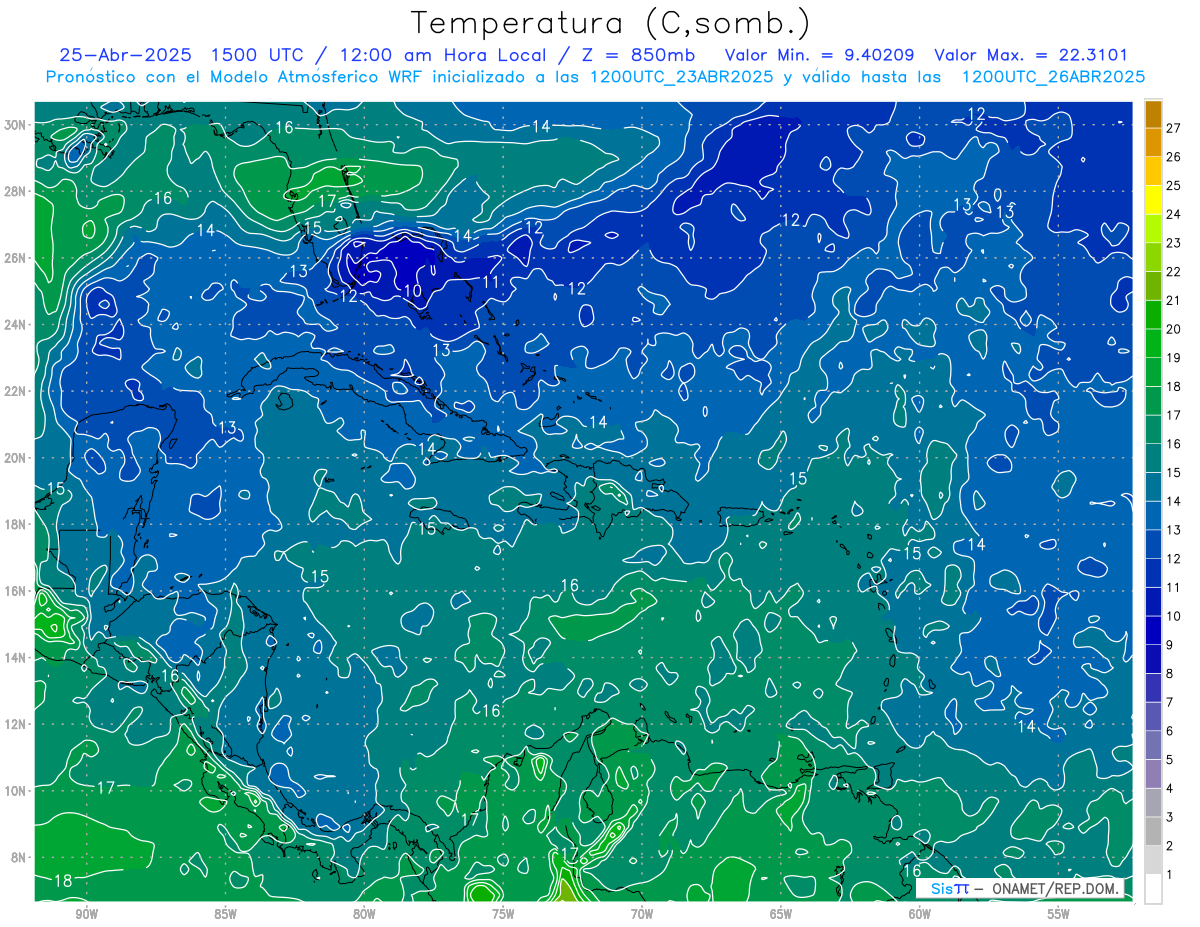Screen dimensions: 1200x927
Task: Click the "SisTT" link in the credit box
Action: [949, 888]
